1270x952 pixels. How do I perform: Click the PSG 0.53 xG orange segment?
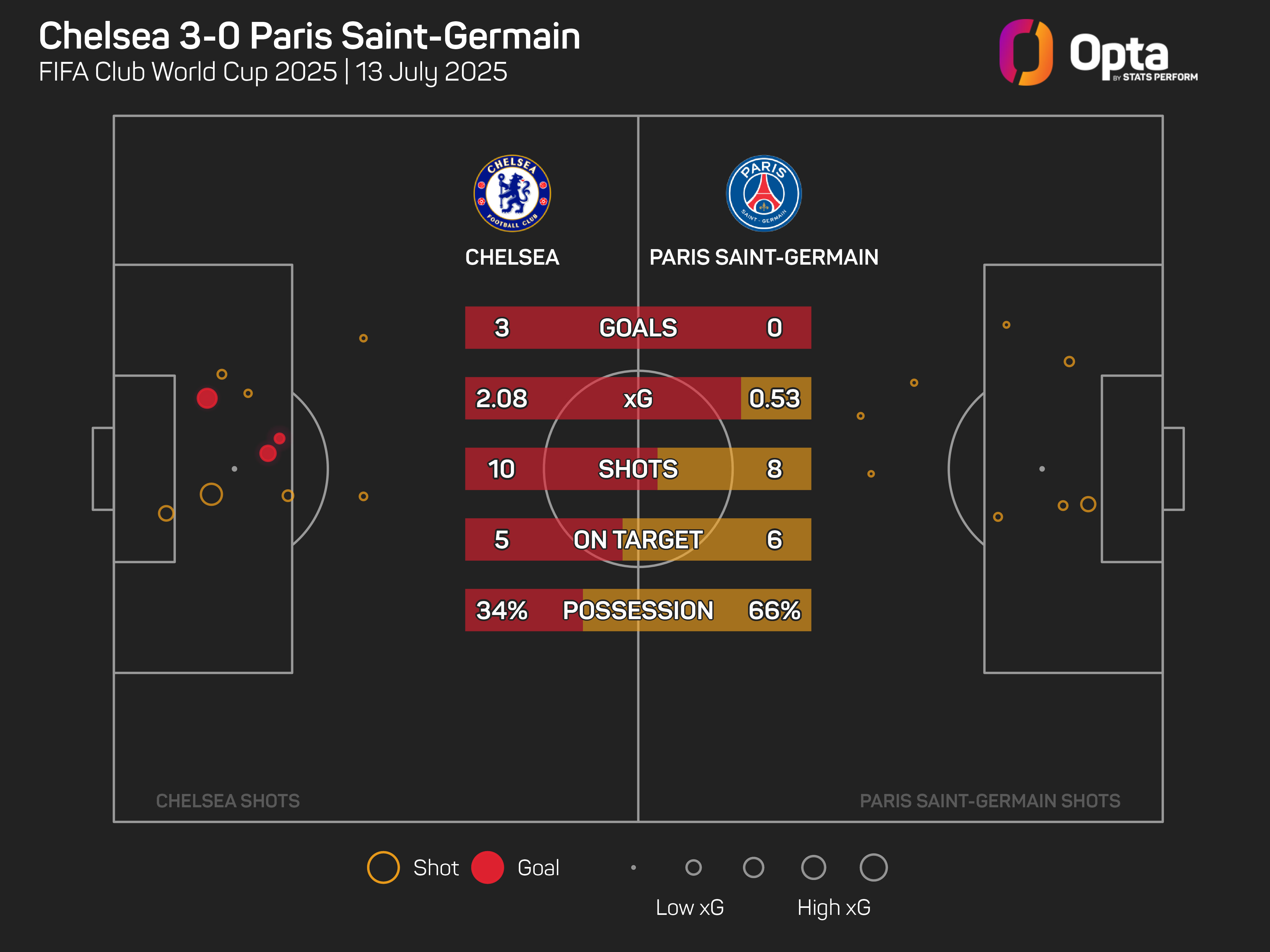pos(776,398)
